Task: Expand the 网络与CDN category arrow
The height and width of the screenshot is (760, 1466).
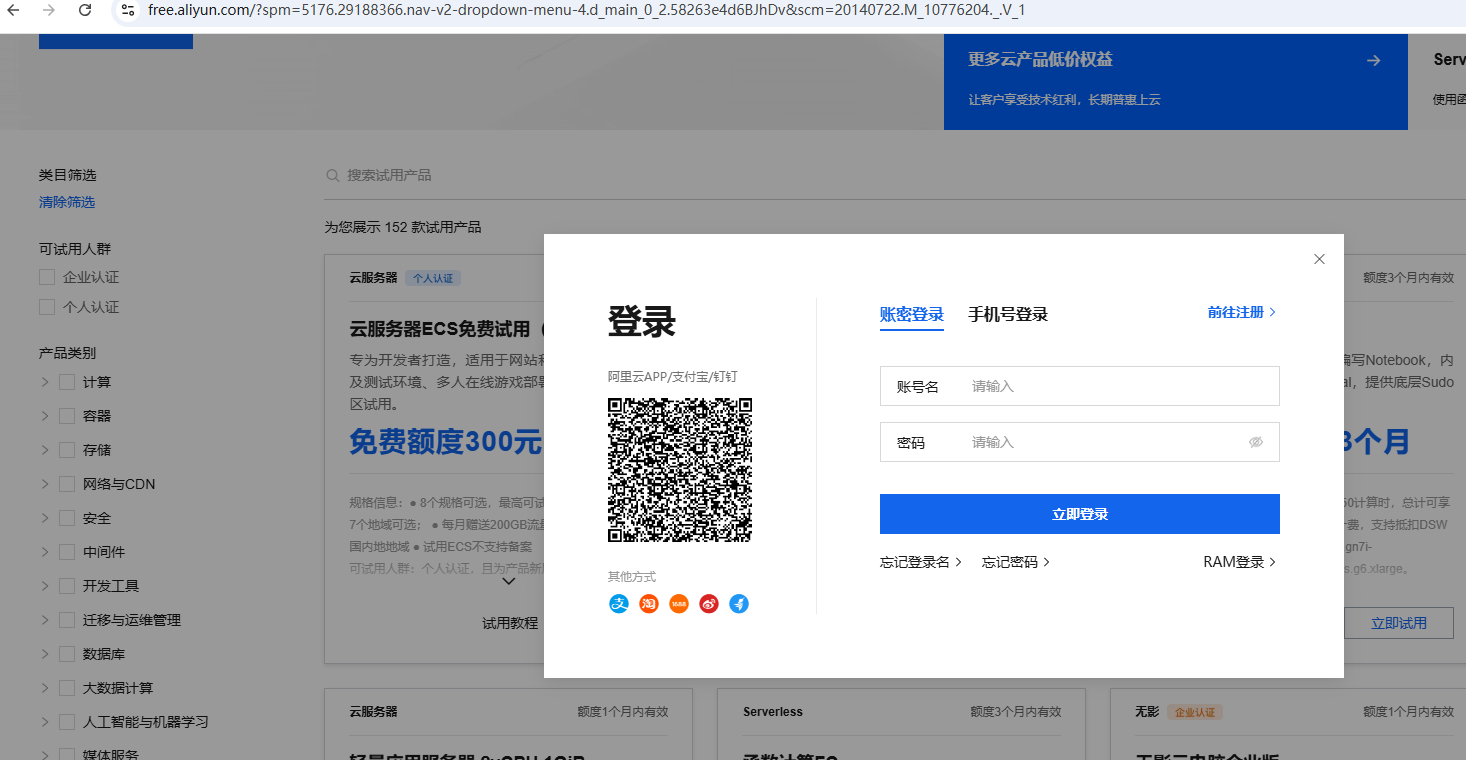Action: [x=45, y=484]
